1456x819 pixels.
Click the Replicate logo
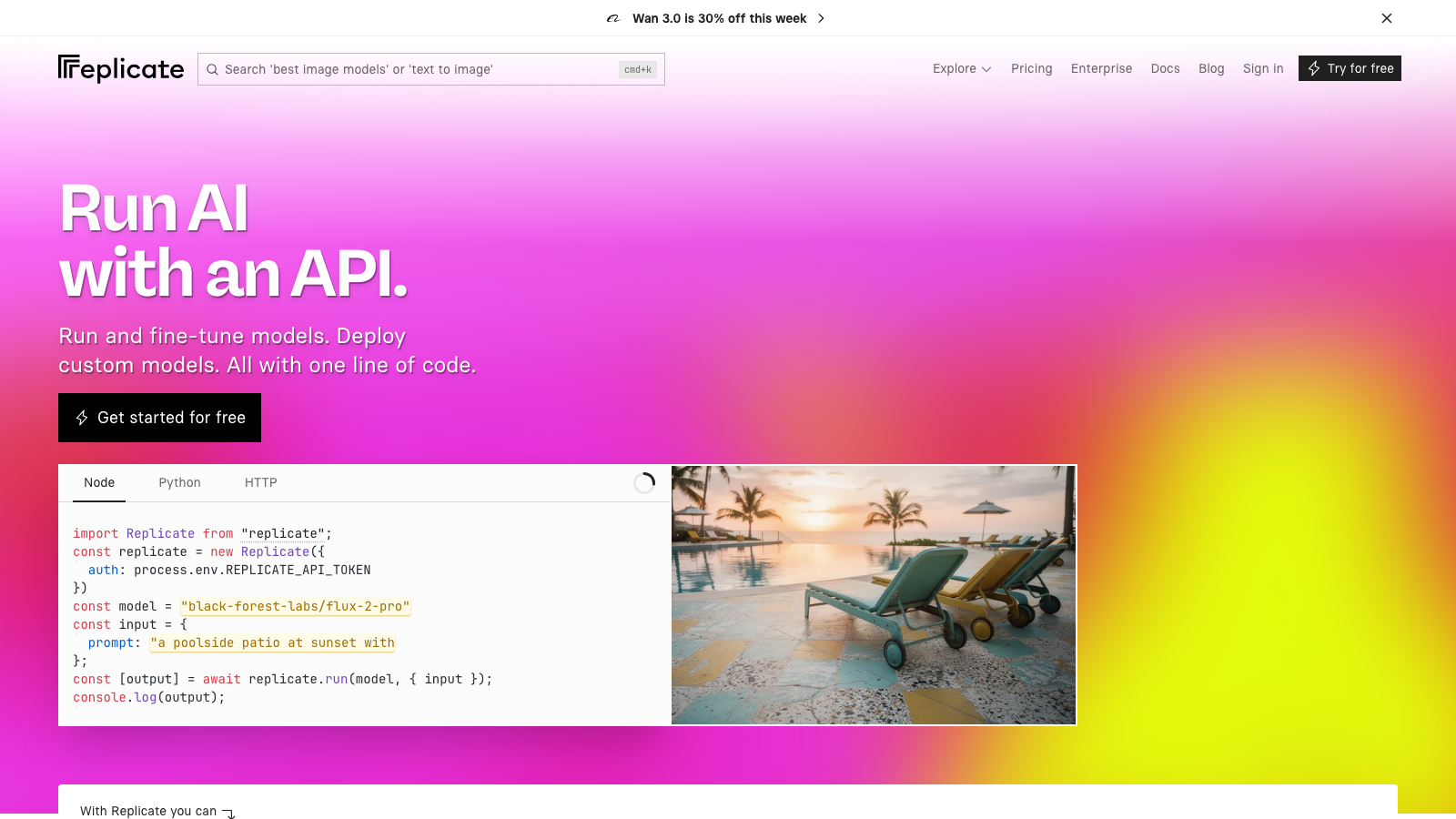pos(121,68)
